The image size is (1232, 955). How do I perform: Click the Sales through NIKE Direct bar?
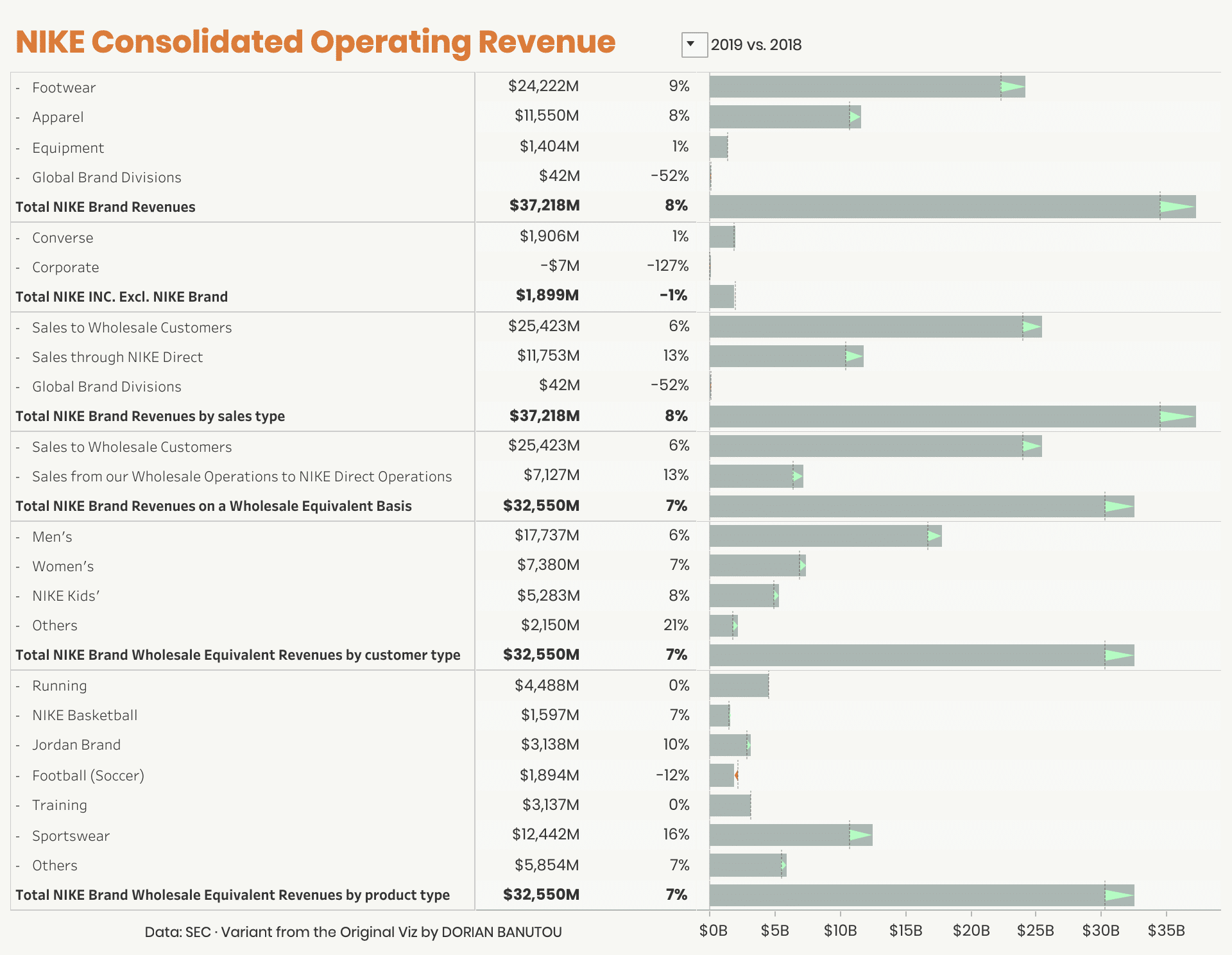coord(786,356)
